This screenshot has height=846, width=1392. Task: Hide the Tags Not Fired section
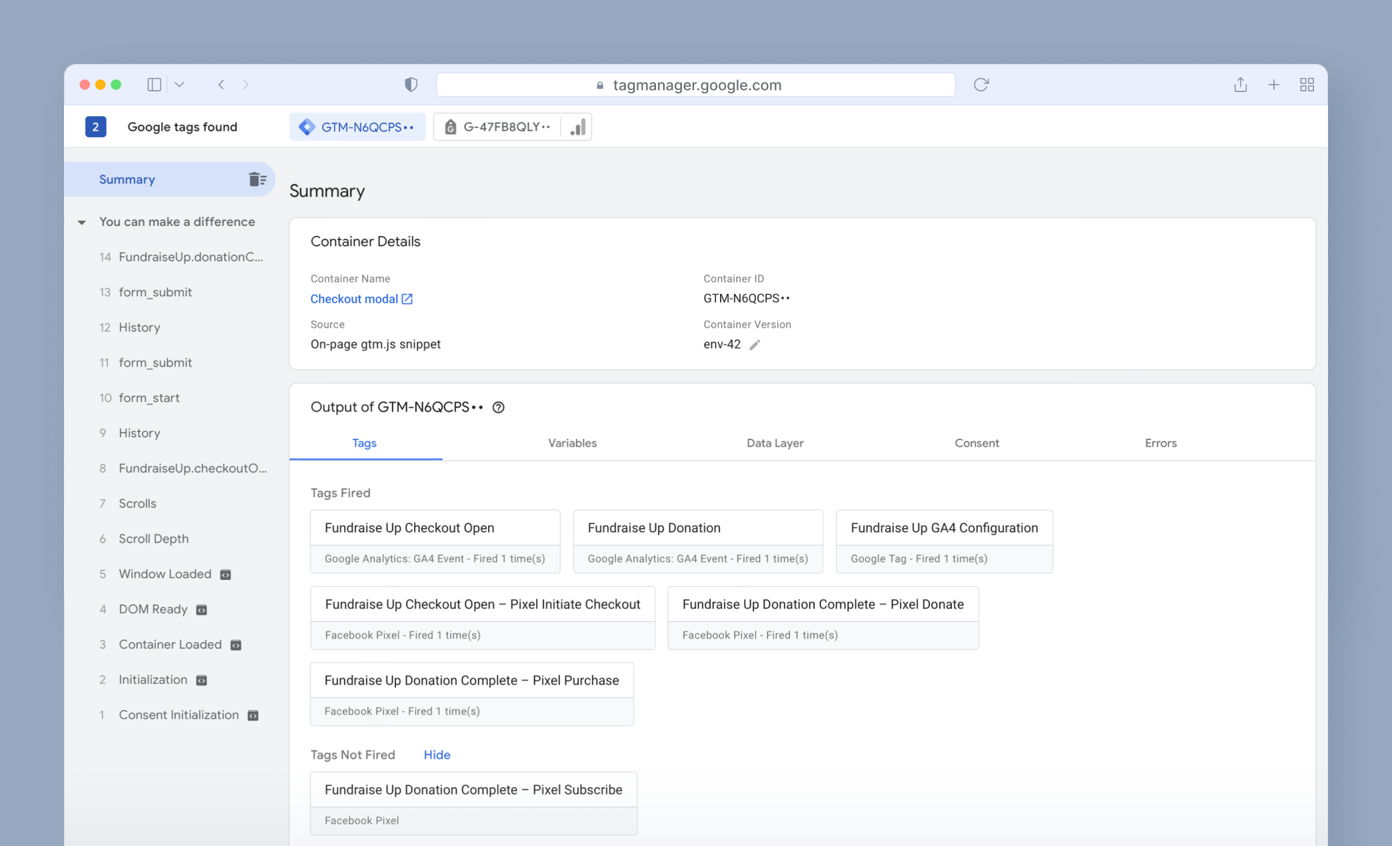pyautogui.click(x=436, y=754)
